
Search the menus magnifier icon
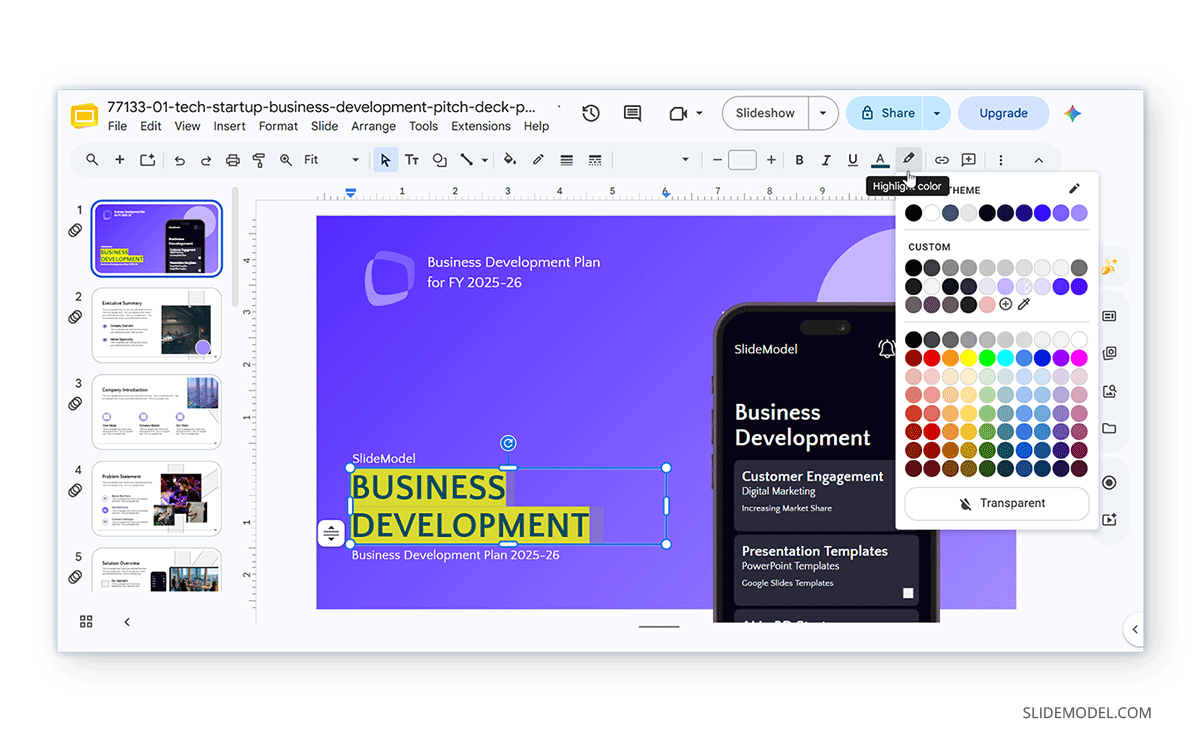(92, 160)
